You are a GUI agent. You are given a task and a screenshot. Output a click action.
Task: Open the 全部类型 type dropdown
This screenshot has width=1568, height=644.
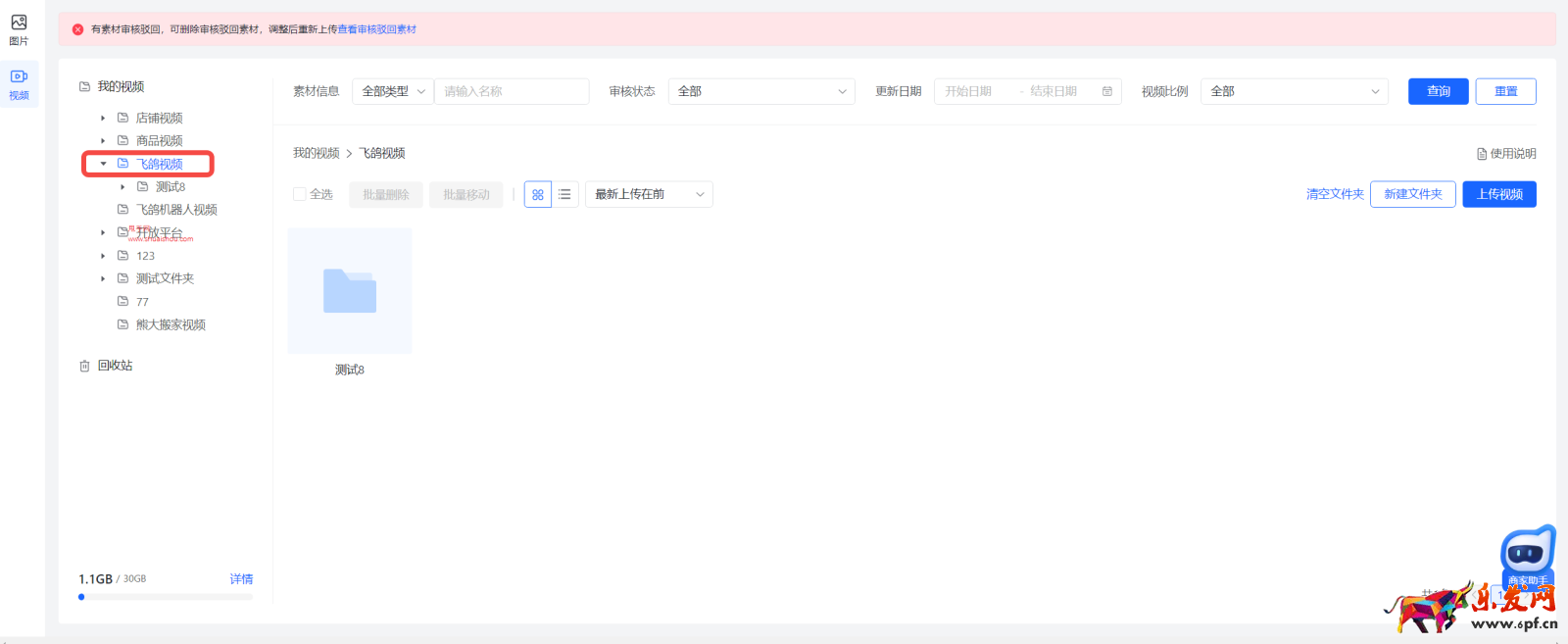click(x=392, y=91)
